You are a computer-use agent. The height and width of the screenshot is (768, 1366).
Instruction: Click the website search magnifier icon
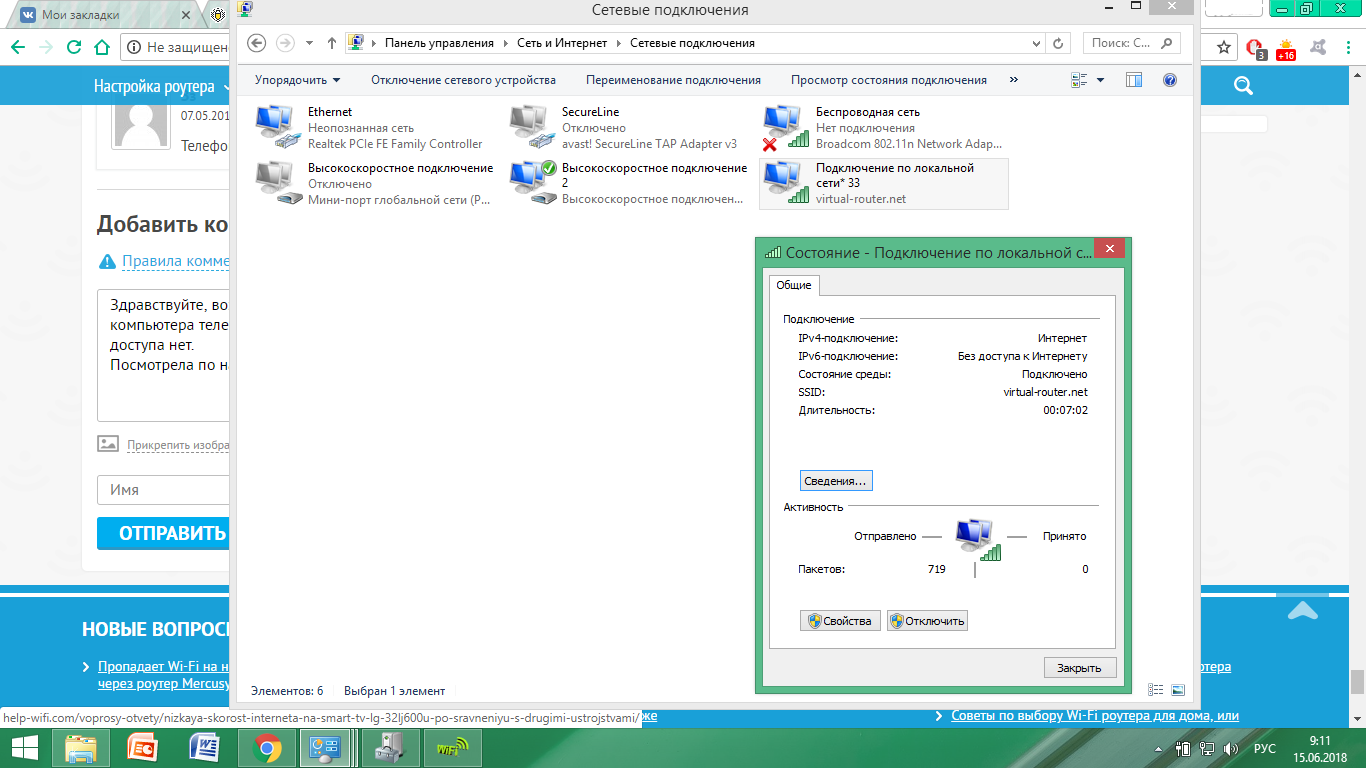(x=1243, y=87)
